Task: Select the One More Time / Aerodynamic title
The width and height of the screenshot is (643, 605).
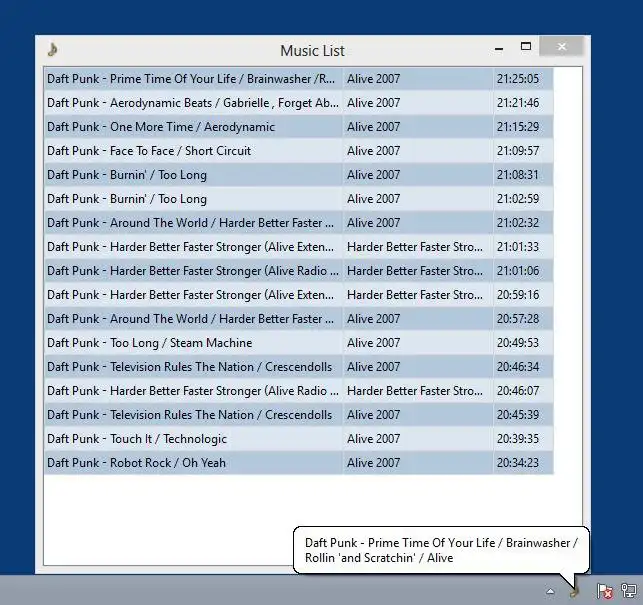Action: pyautogui.click(x=161, y=127)
